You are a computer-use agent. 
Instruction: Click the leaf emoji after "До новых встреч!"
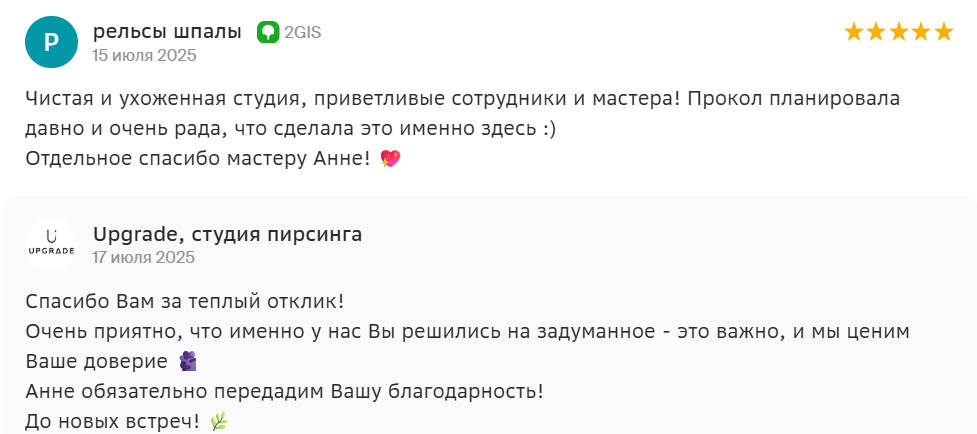(x=219, y=422)
